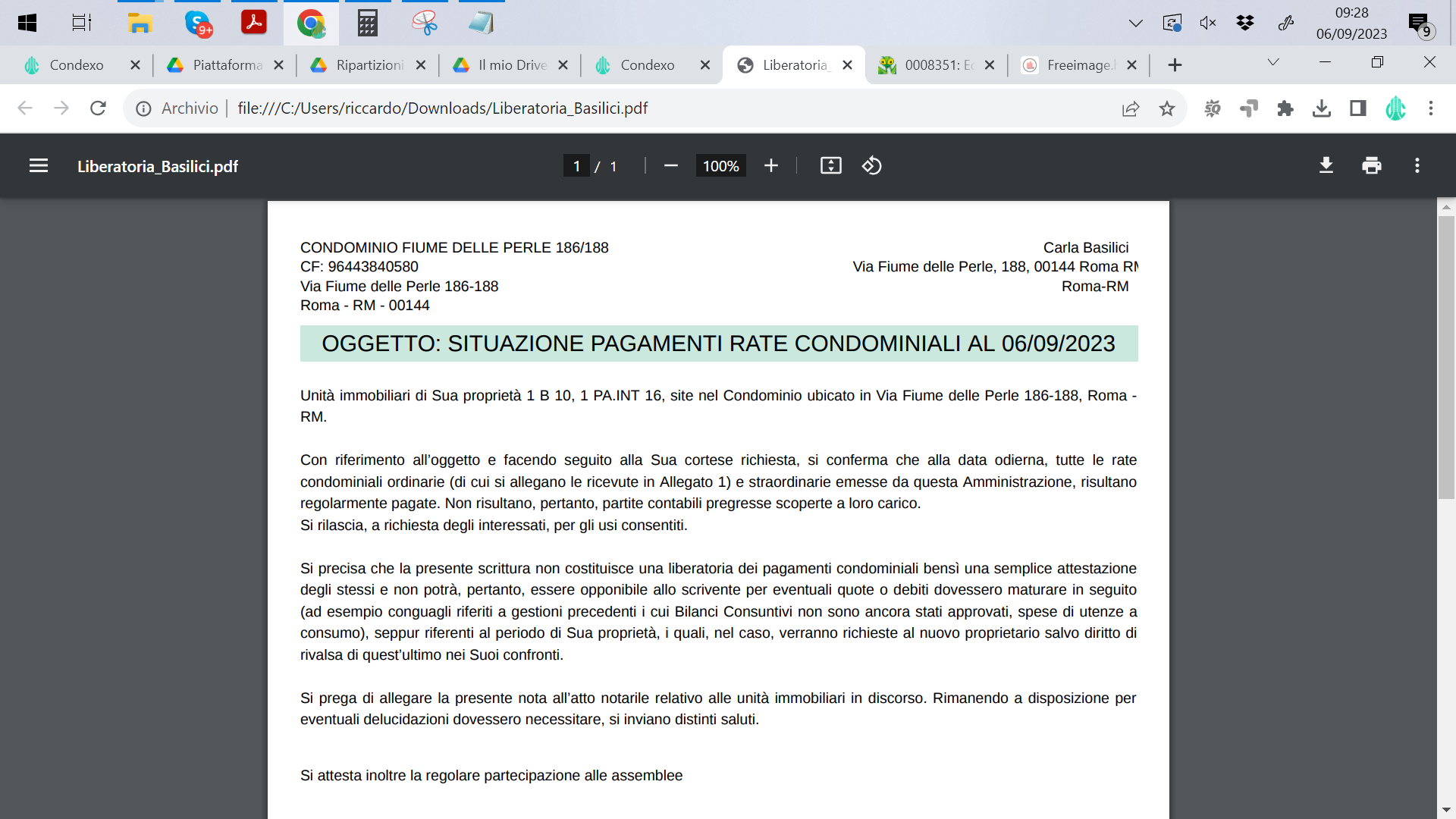
Task: Go forward in browser history
Action: click(61, 108)
